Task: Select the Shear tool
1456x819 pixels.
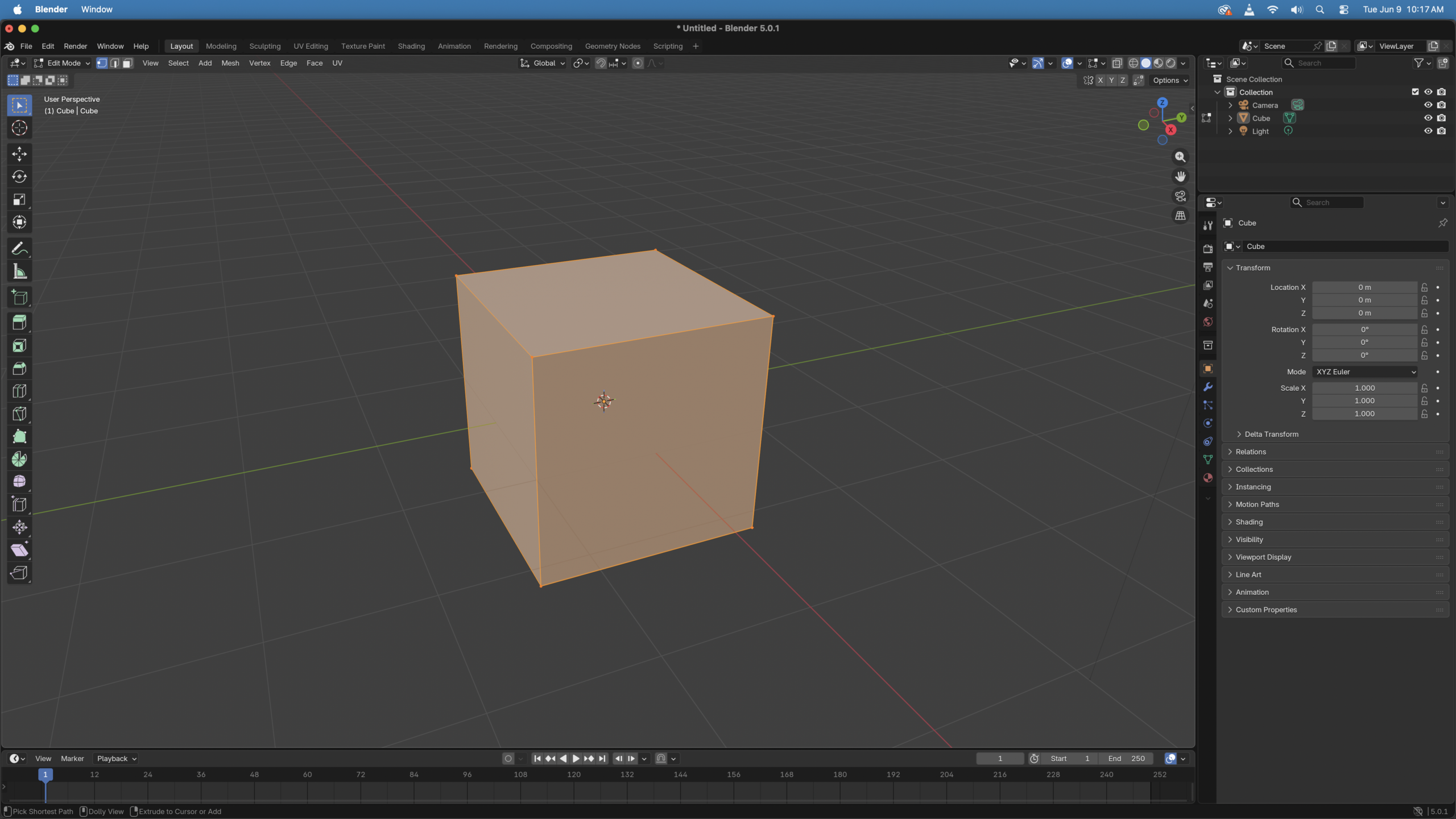Action: [19, 550]
